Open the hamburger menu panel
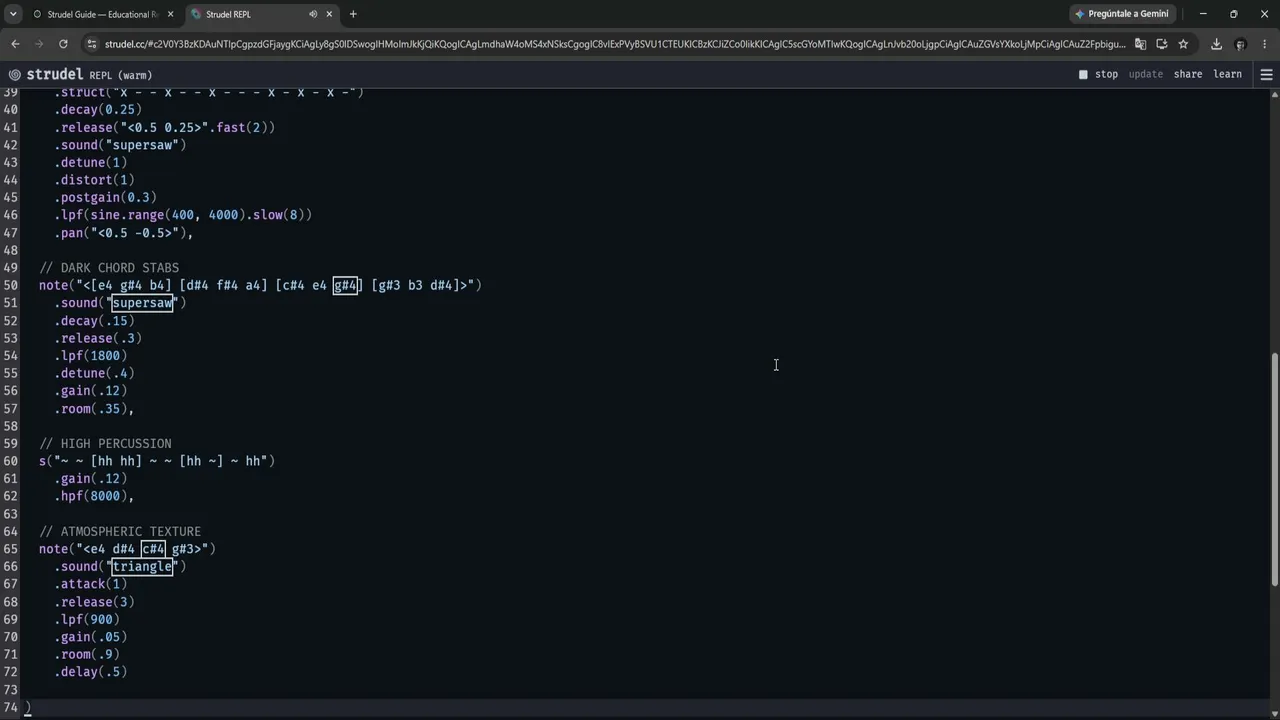 coord(1266,75)
